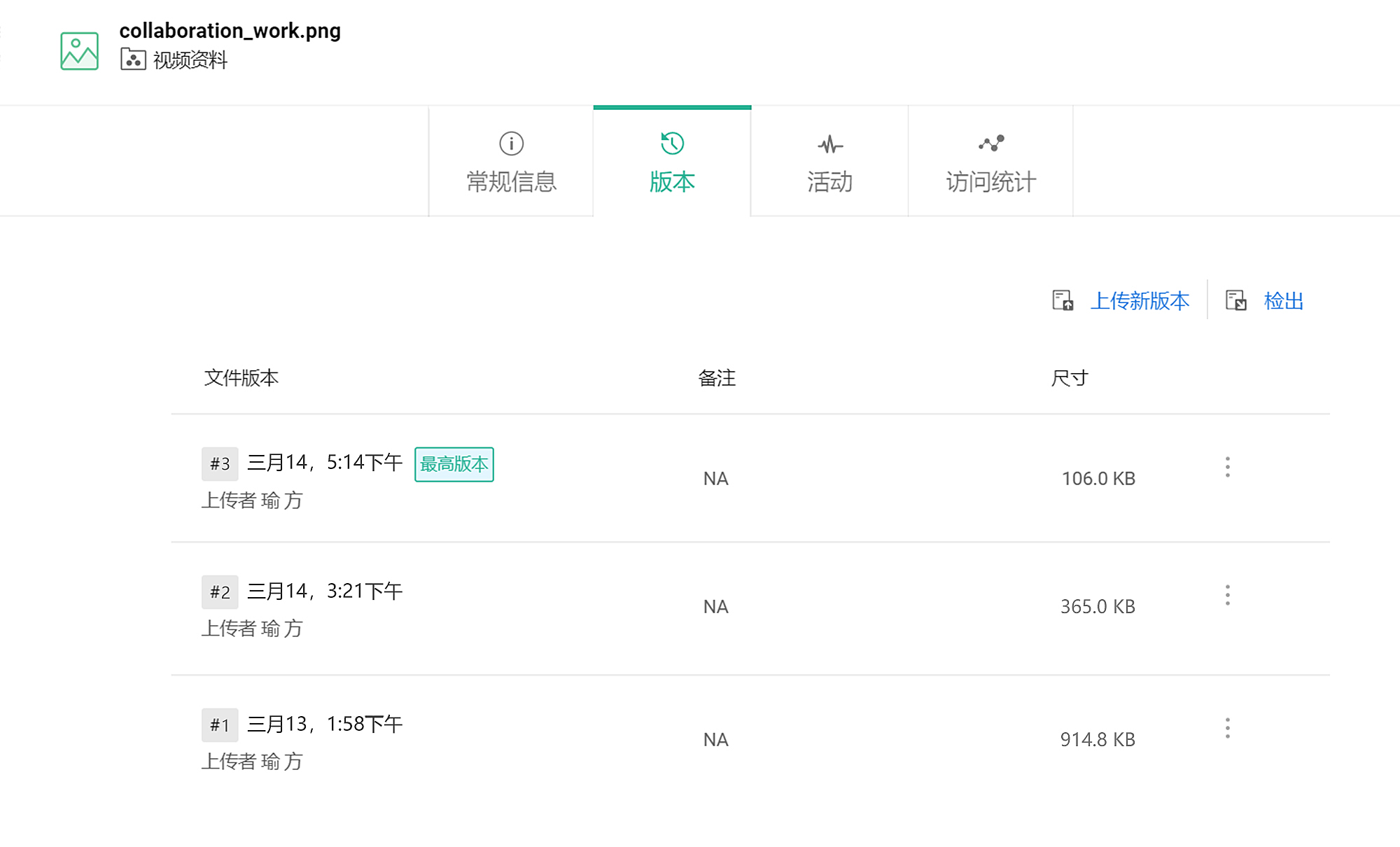Switch to the 访问统计 tab
This screenshot has width=1400, height=847.
(990, 181)
